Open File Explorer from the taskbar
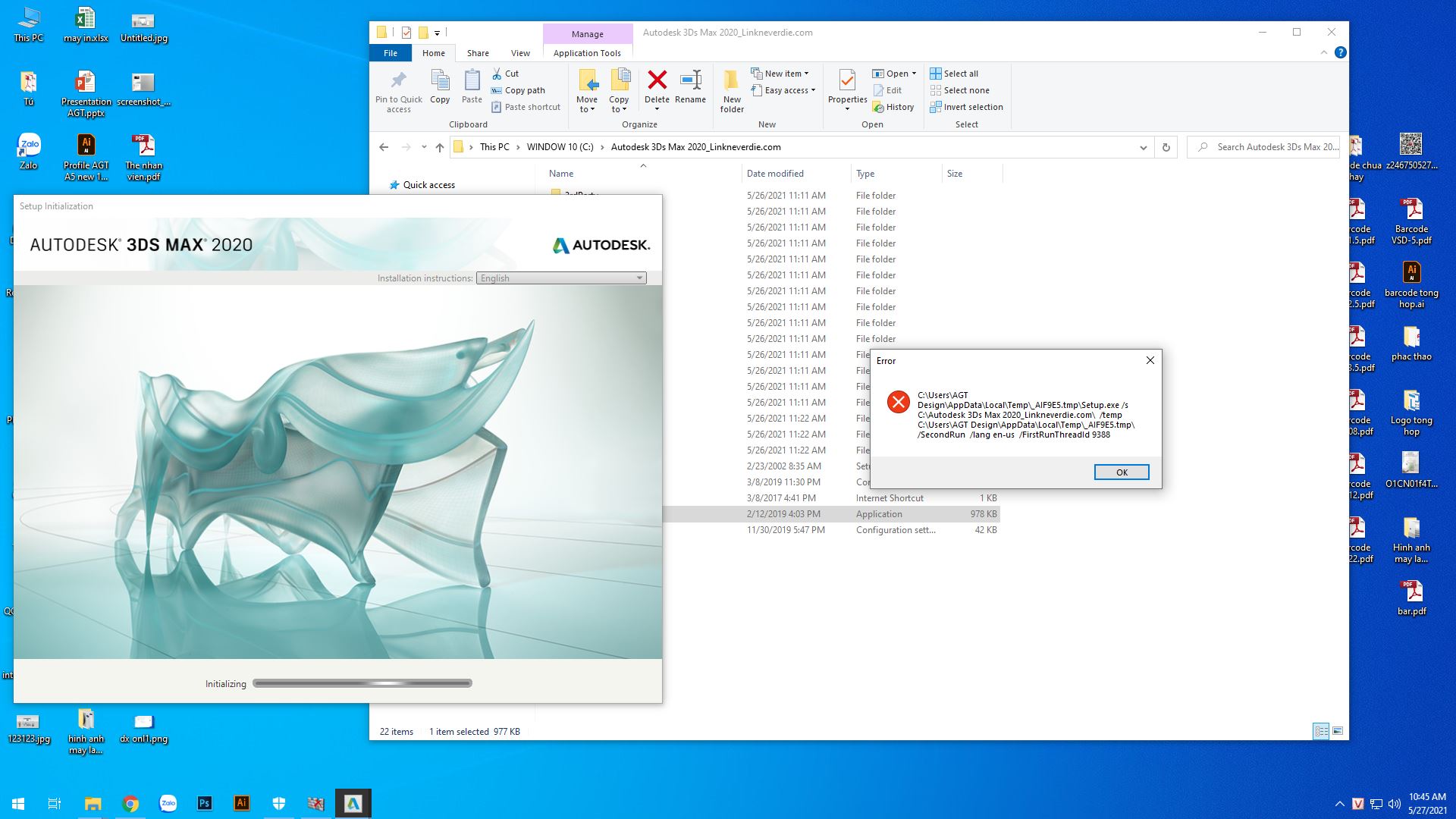1456x819 pixels. click(93, 803)
